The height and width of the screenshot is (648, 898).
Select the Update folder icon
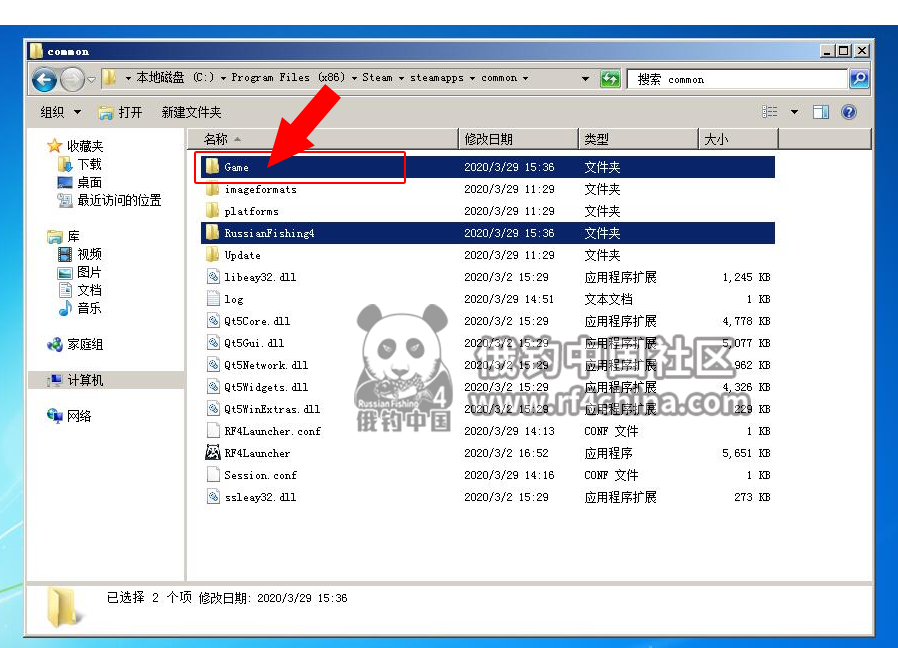tap(212, 254)
